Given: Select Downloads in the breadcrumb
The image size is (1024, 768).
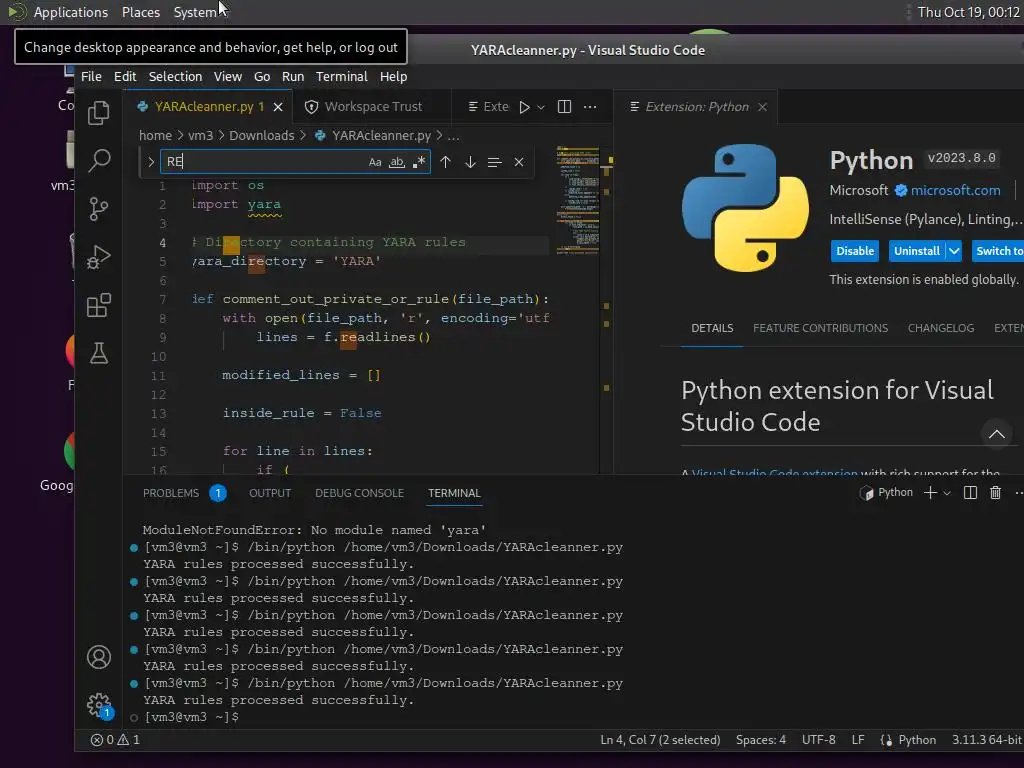Looking at the screenshot, I should tap(261, 136).
